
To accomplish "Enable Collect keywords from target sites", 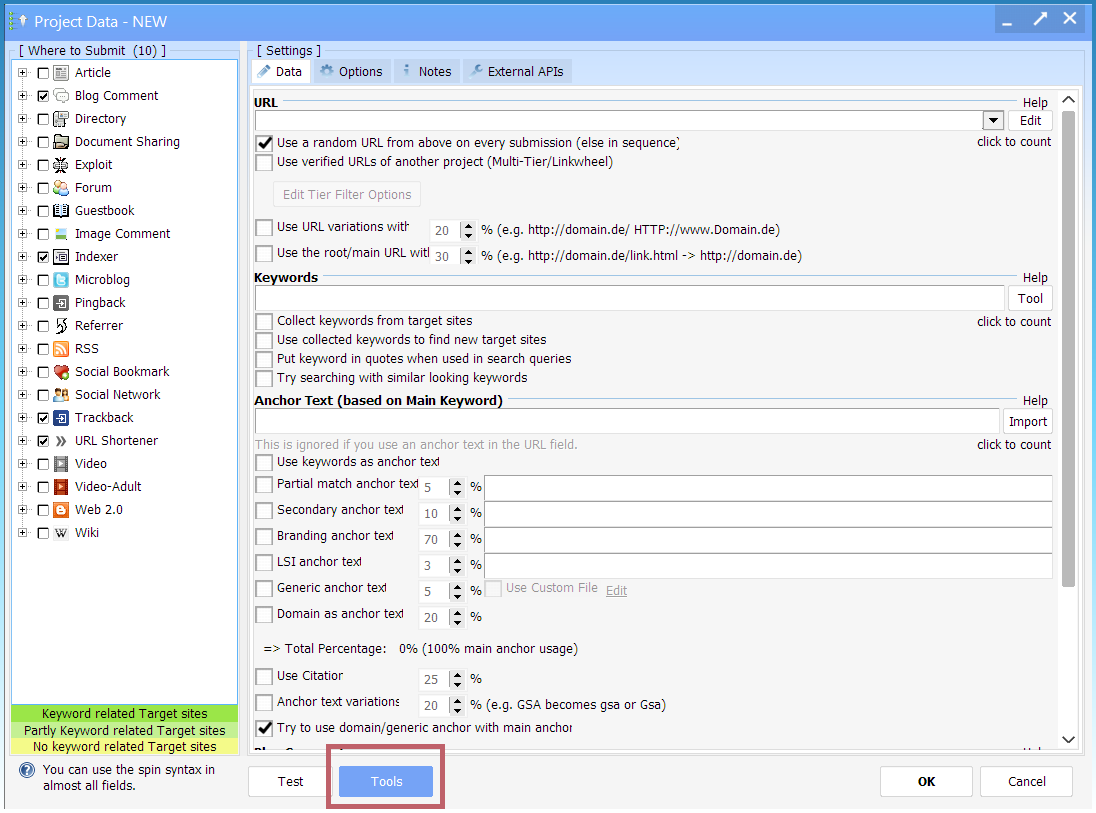I will point(264,322).
